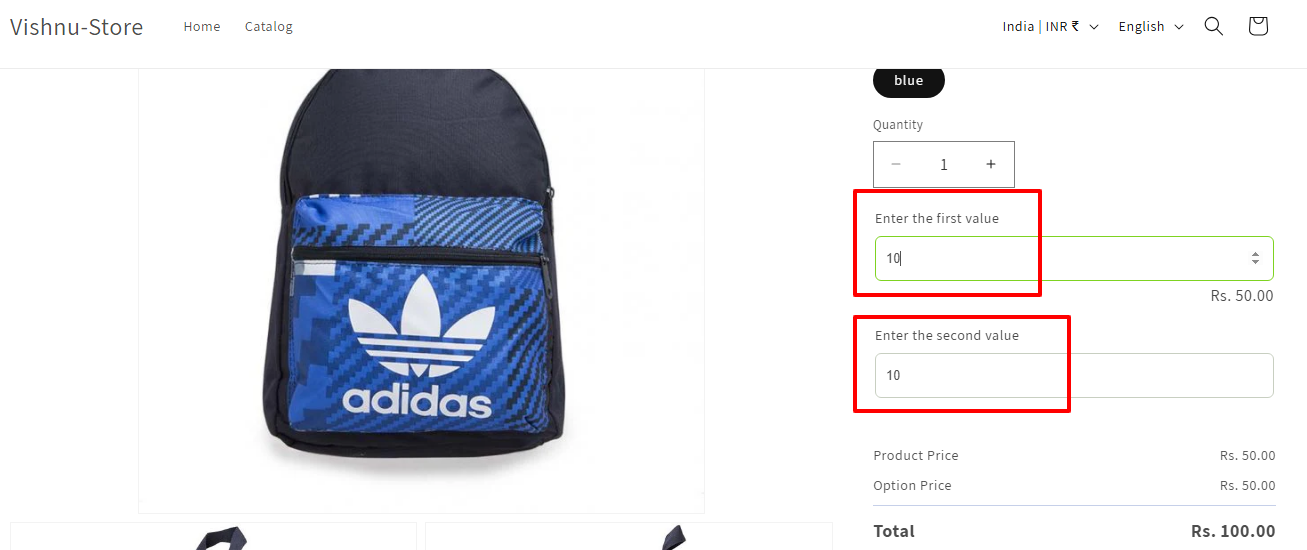
Task: Focus the second value input field
Action: 1074,375
